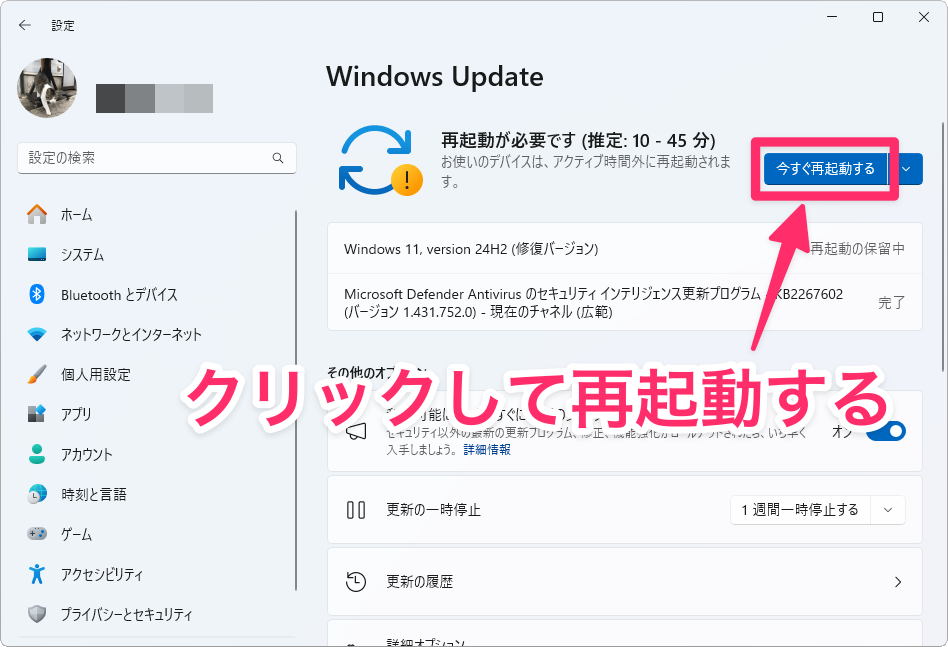Select Bluetooth とデバイス in the sidebar
Screen dimensions: 948x647
(119, 294)
